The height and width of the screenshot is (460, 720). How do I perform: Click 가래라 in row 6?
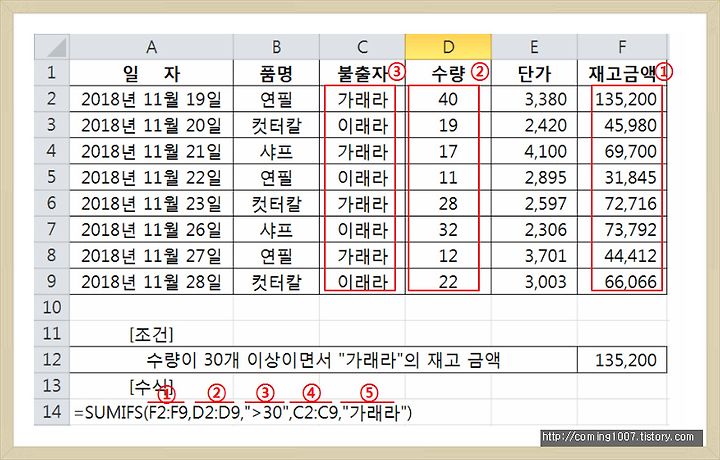(362, 203)
